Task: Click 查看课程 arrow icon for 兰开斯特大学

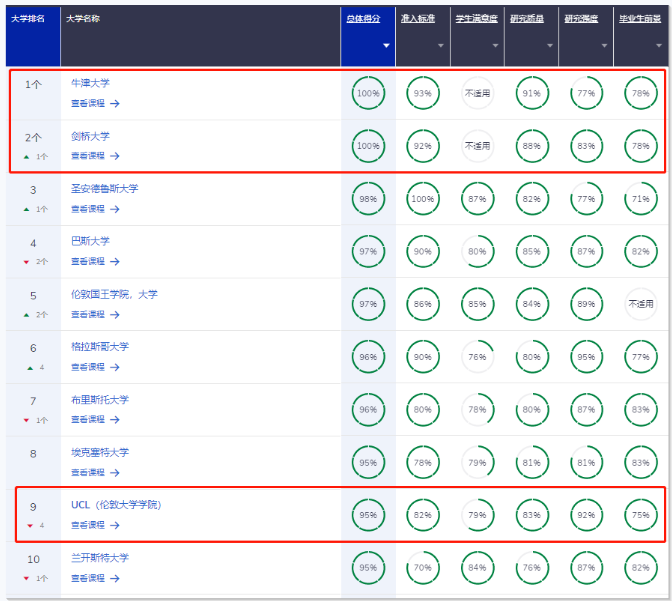Action: 115,579
